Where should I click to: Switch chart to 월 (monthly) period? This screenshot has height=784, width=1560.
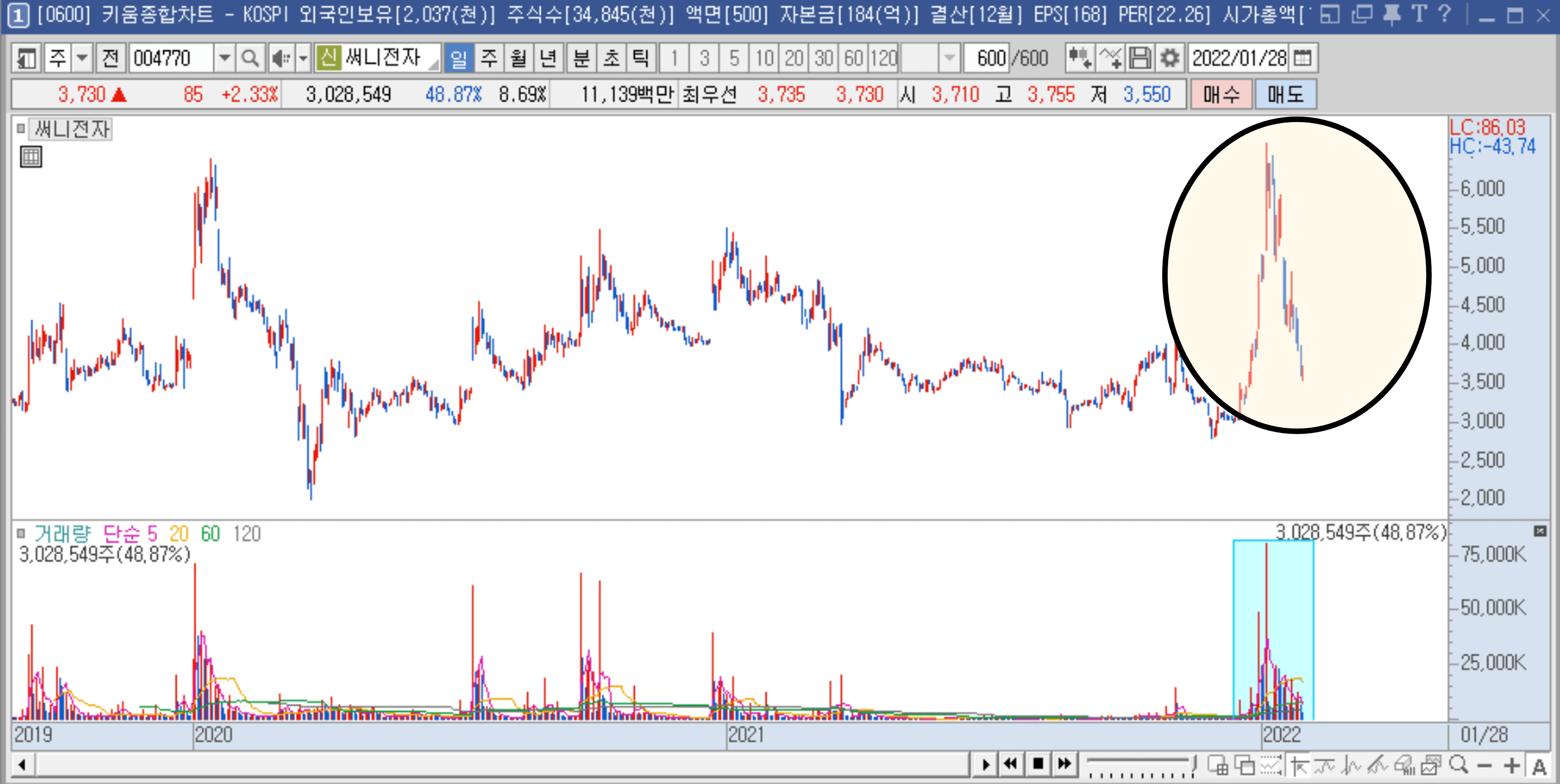pyautogui.click(x=518, y=59)
